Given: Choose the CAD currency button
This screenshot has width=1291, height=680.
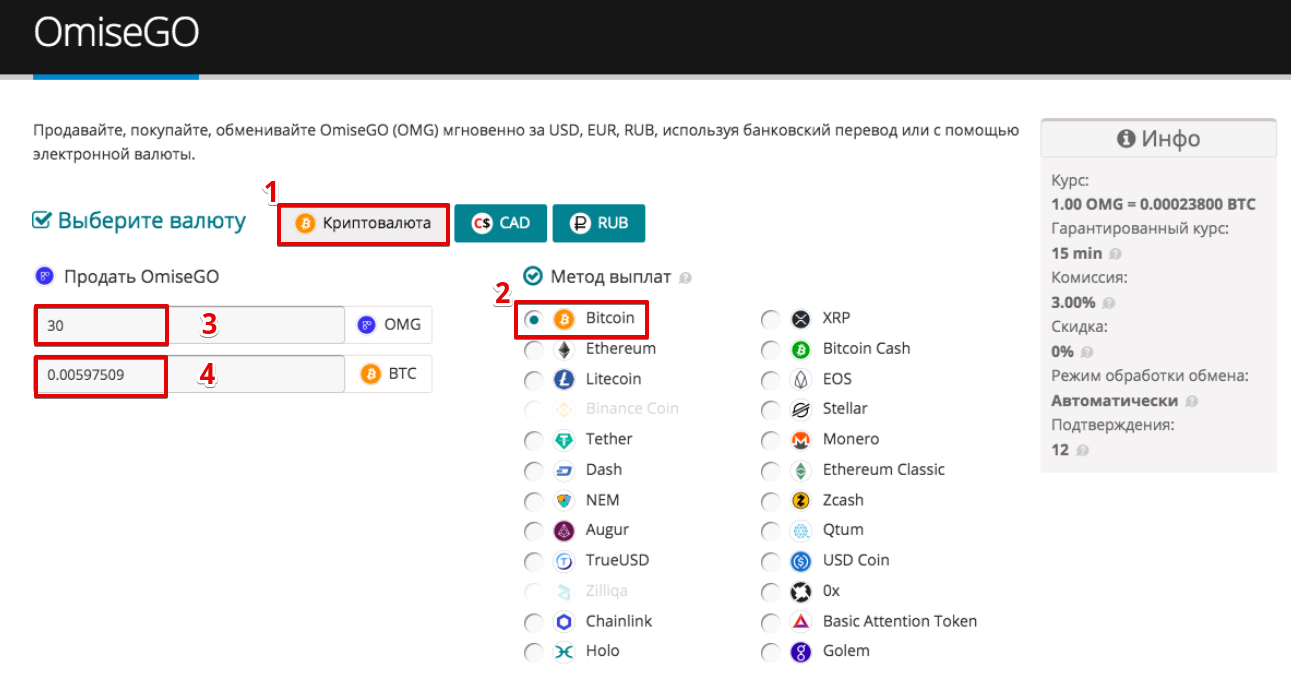Looking at the screenshot, I should [x=500, y=223].
